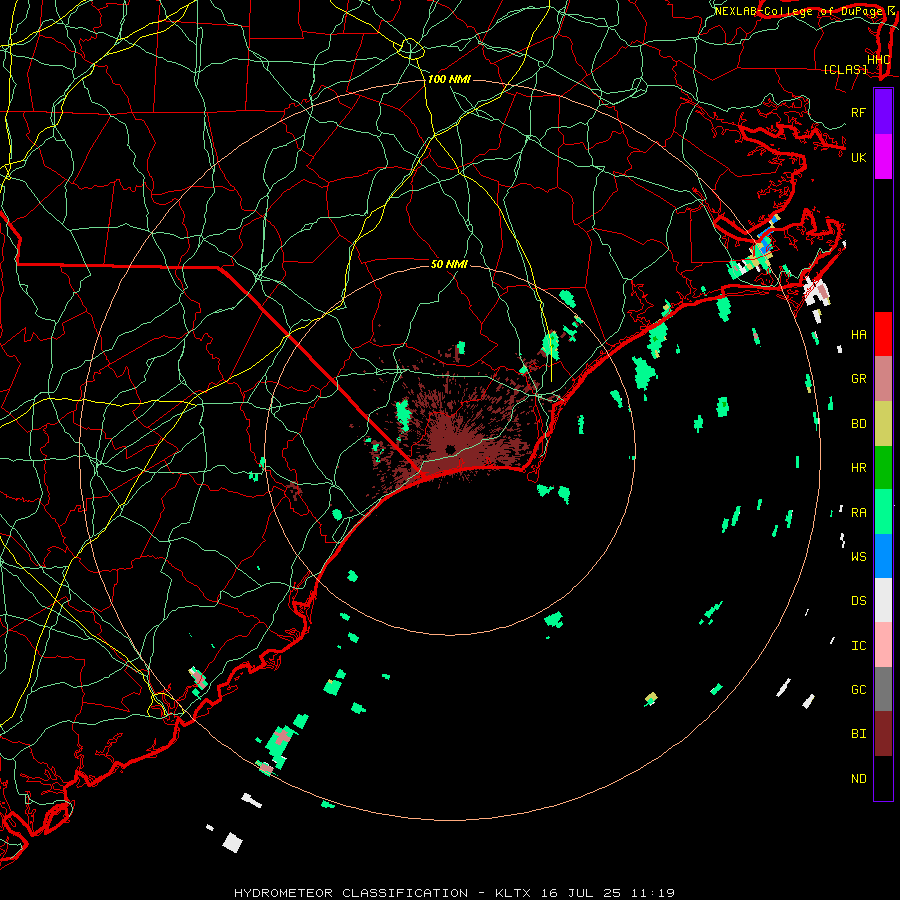900x900 pixels.
Task: Click the "BD" legend label text
Action: tap(858, 424)
